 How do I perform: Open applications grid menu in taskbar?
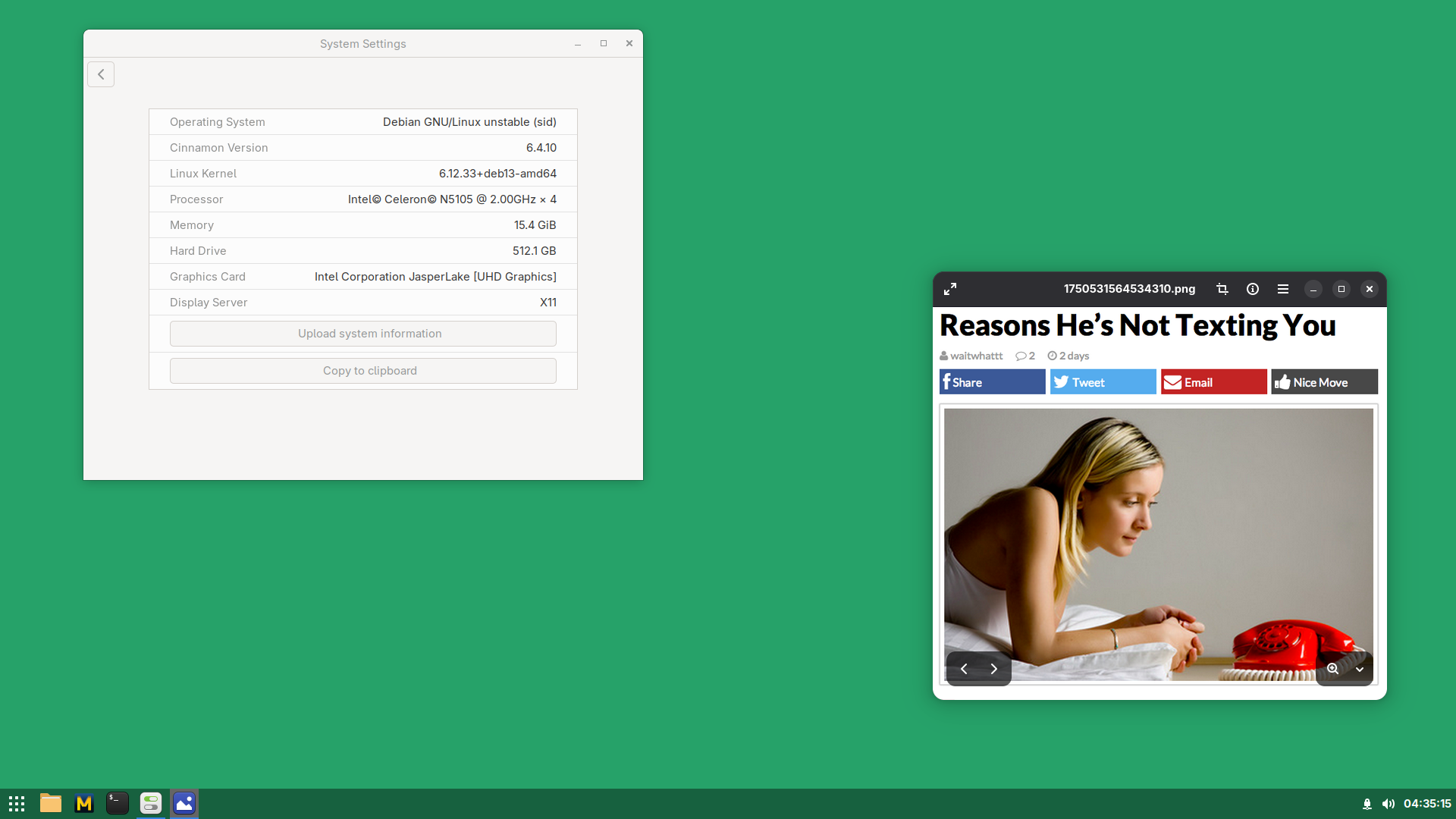tap(17, 803)
